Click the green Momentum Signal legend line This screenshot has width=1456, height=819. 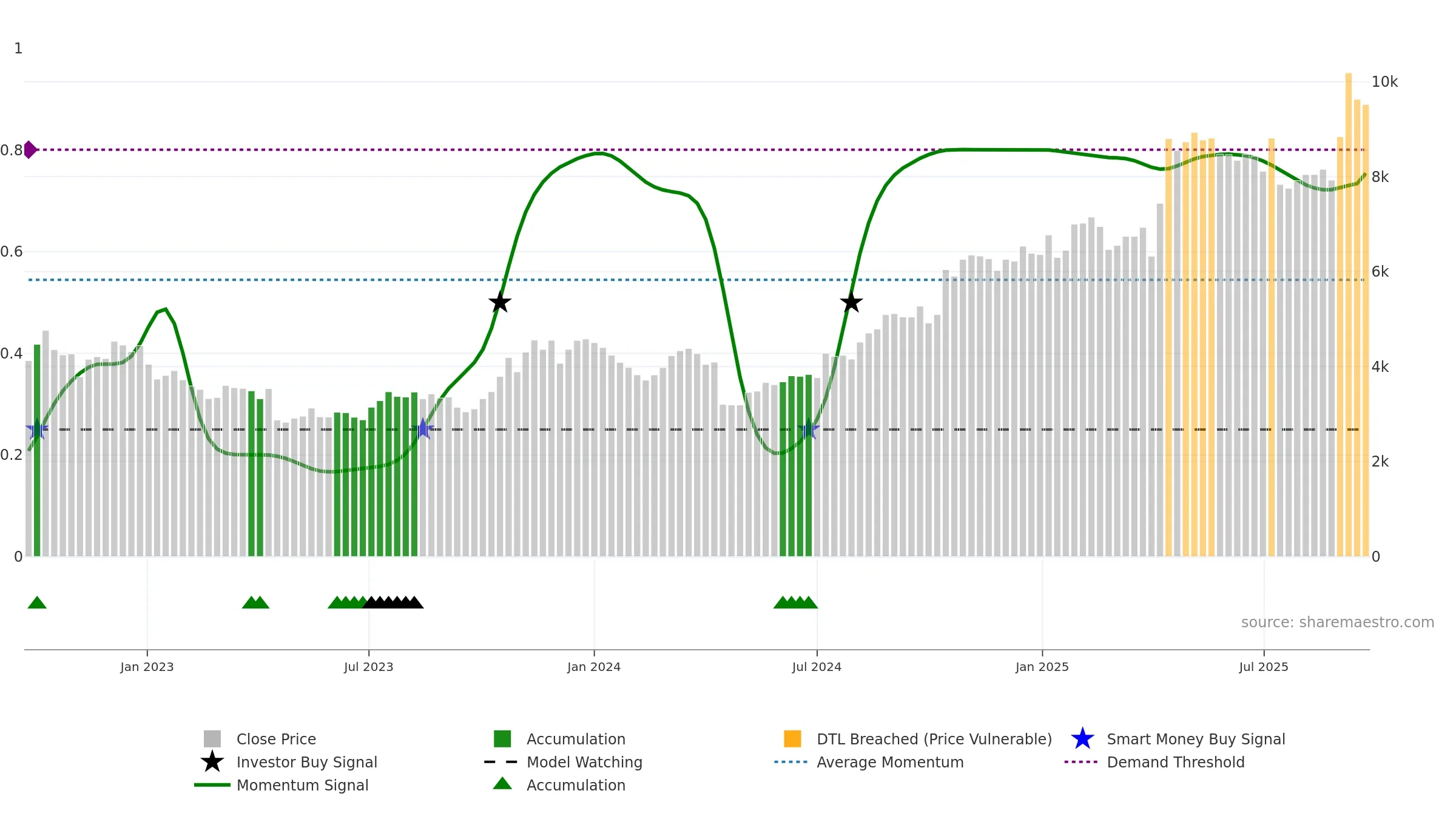tap(212, 785)
